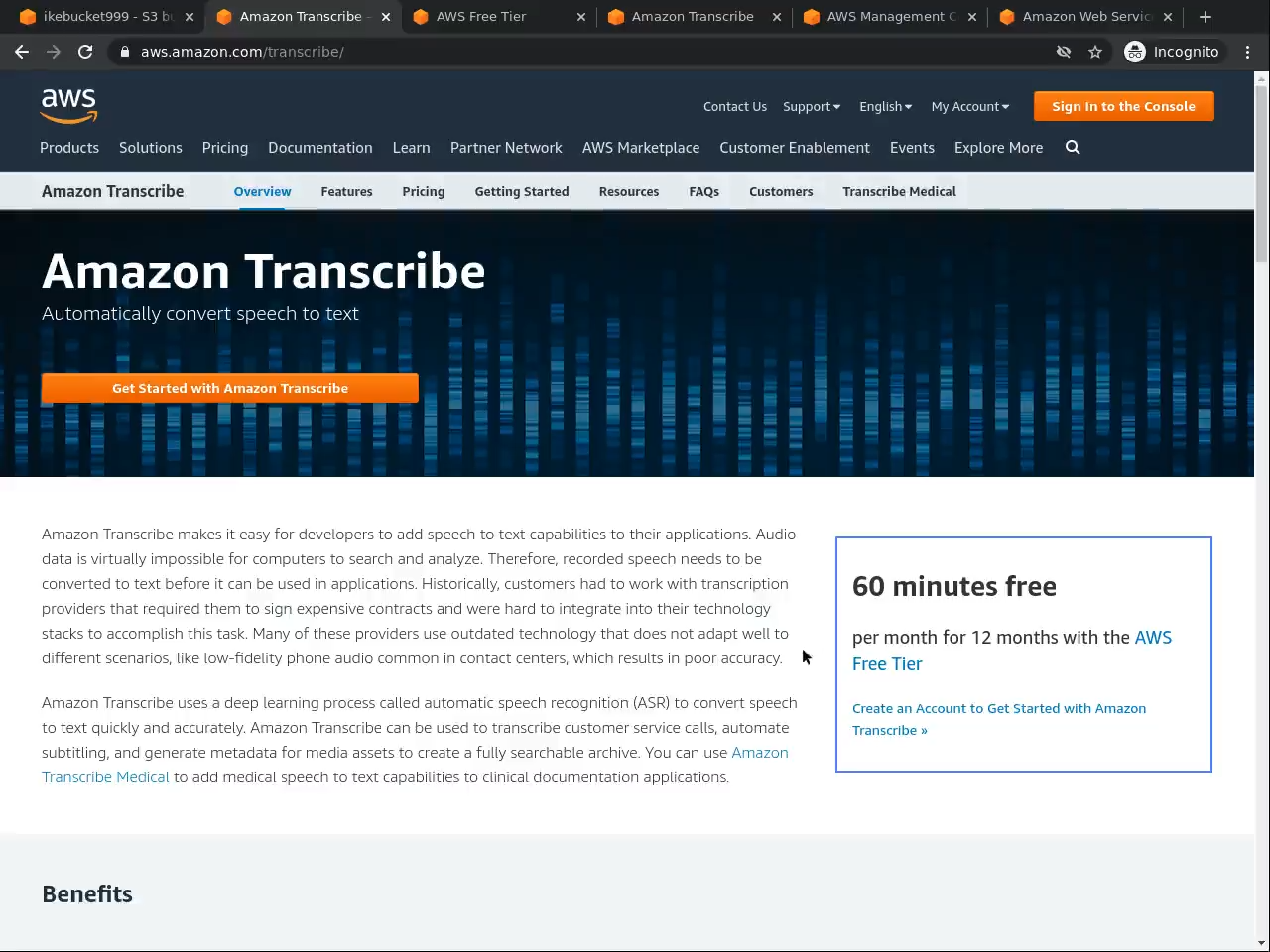Click the browser forward arrow
This screenshot has height=952, width=1270.
(x=54, y=52)
